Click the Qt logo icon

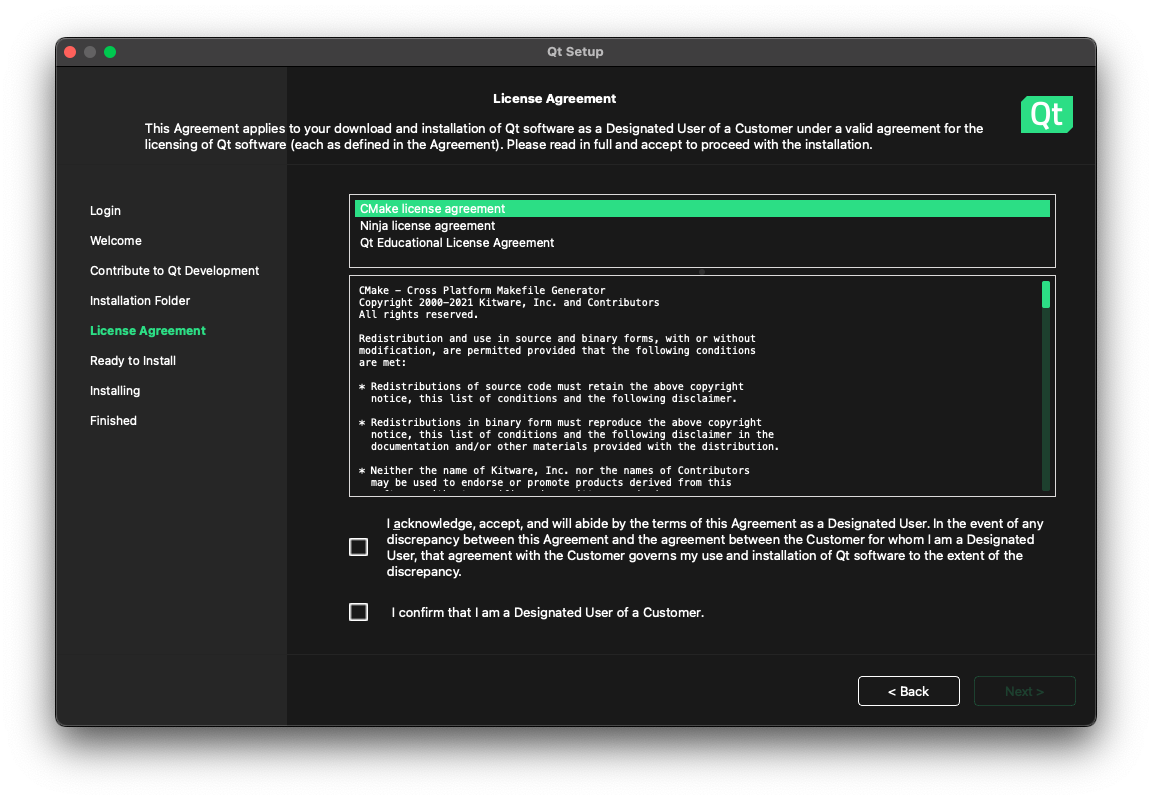[x=1046, y=115]
